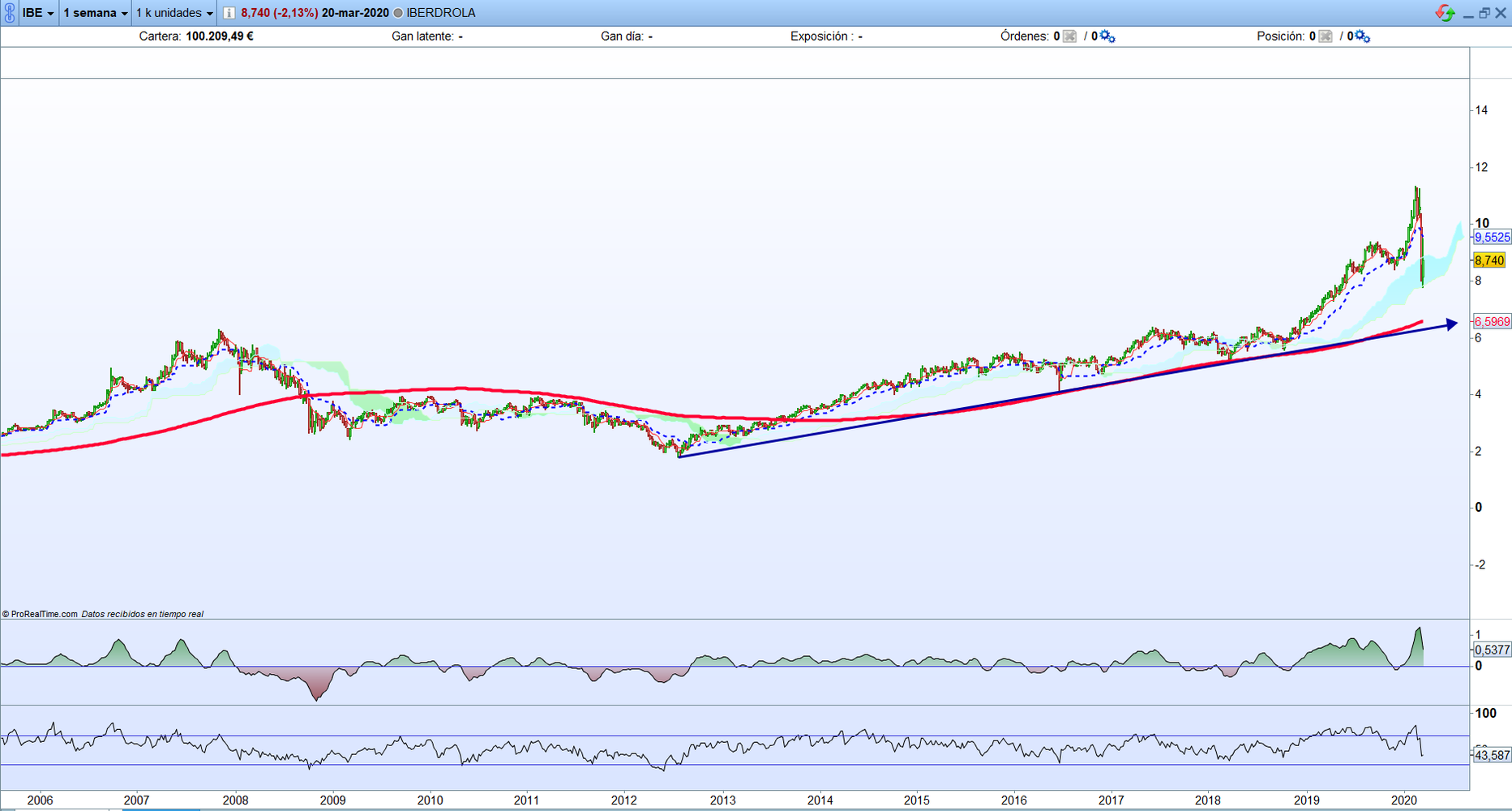Click the yellow 8,740 current price tag
This screenshot has width=1512, height=811.
(1489, 260)
